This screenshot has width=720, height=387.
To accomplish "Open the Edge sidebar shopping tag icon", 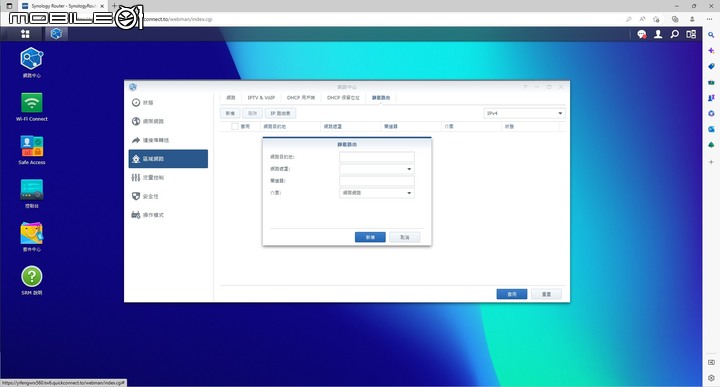I will coord(711,66).
